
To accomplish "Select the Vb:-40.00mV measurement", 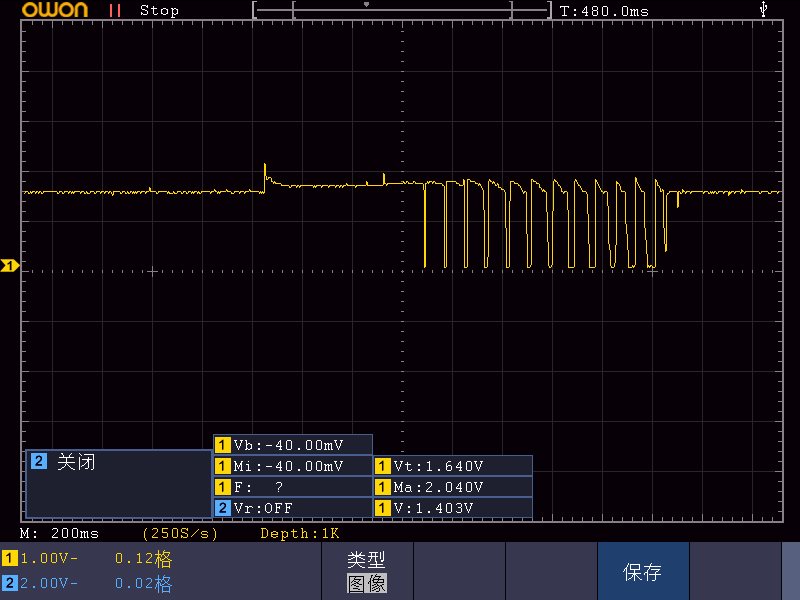I will coord(293,444).
